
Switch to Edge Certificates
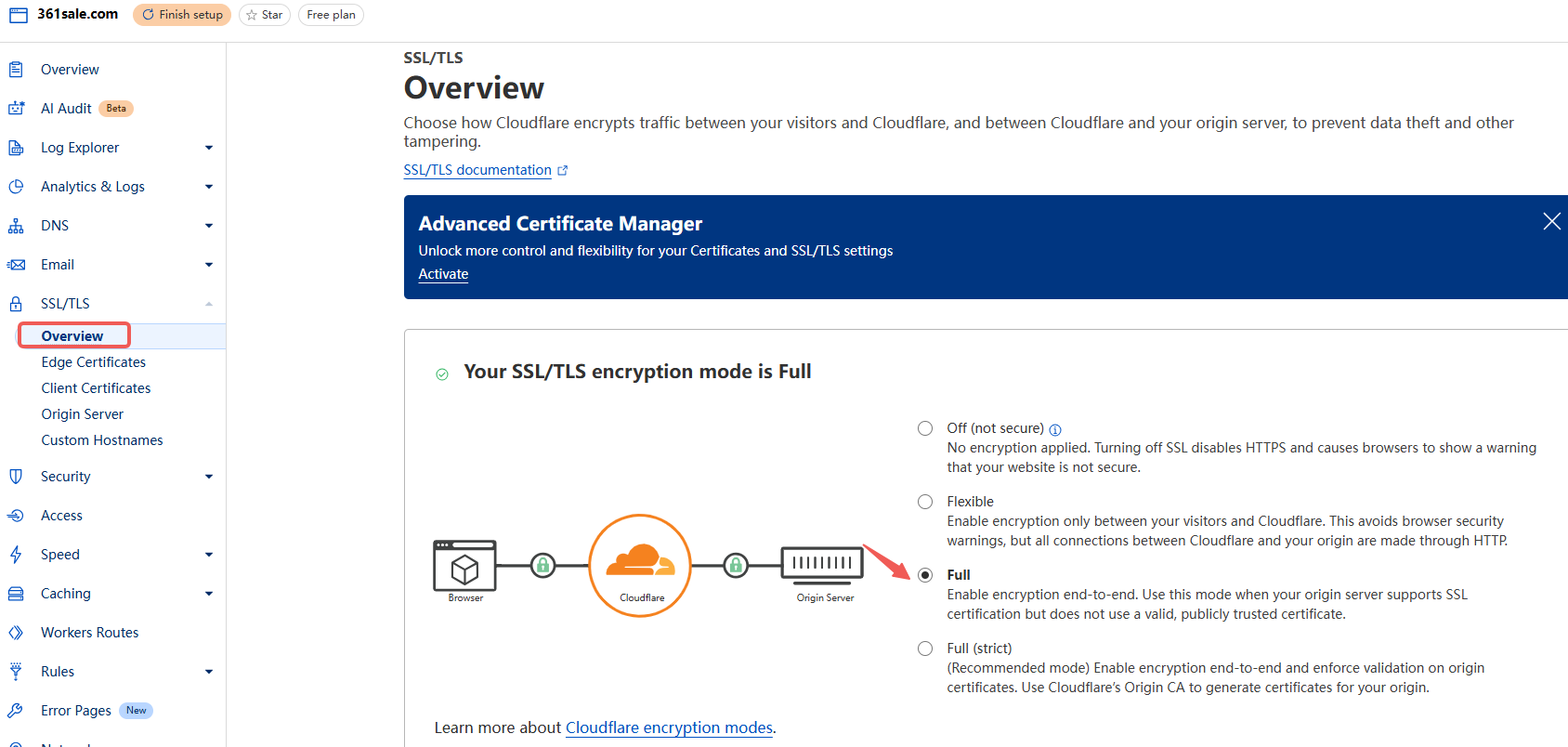93,361
